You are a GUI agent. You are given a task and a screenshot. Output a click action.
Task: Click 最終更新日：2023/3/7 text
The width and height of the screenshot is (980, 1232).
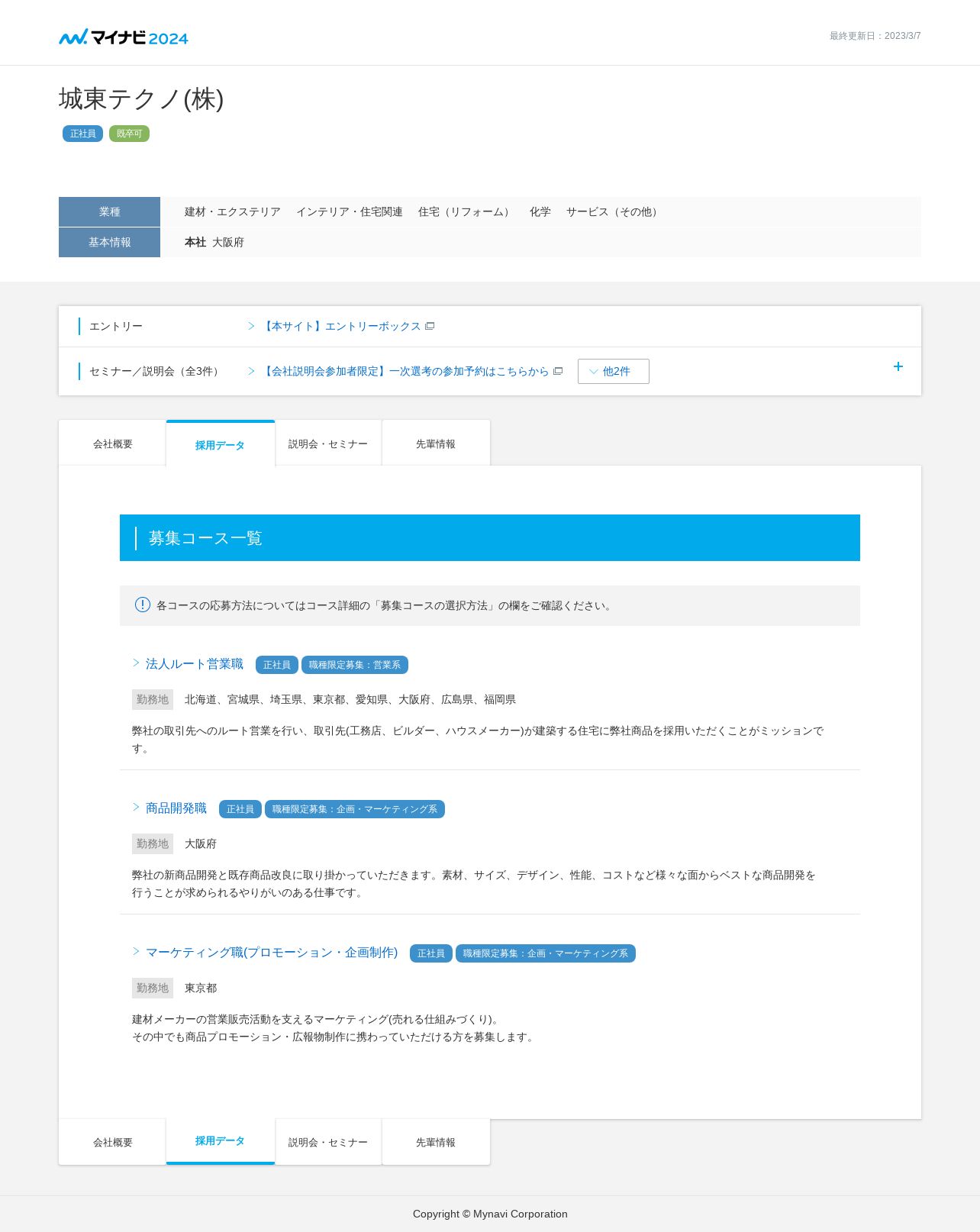click(875, 36)
